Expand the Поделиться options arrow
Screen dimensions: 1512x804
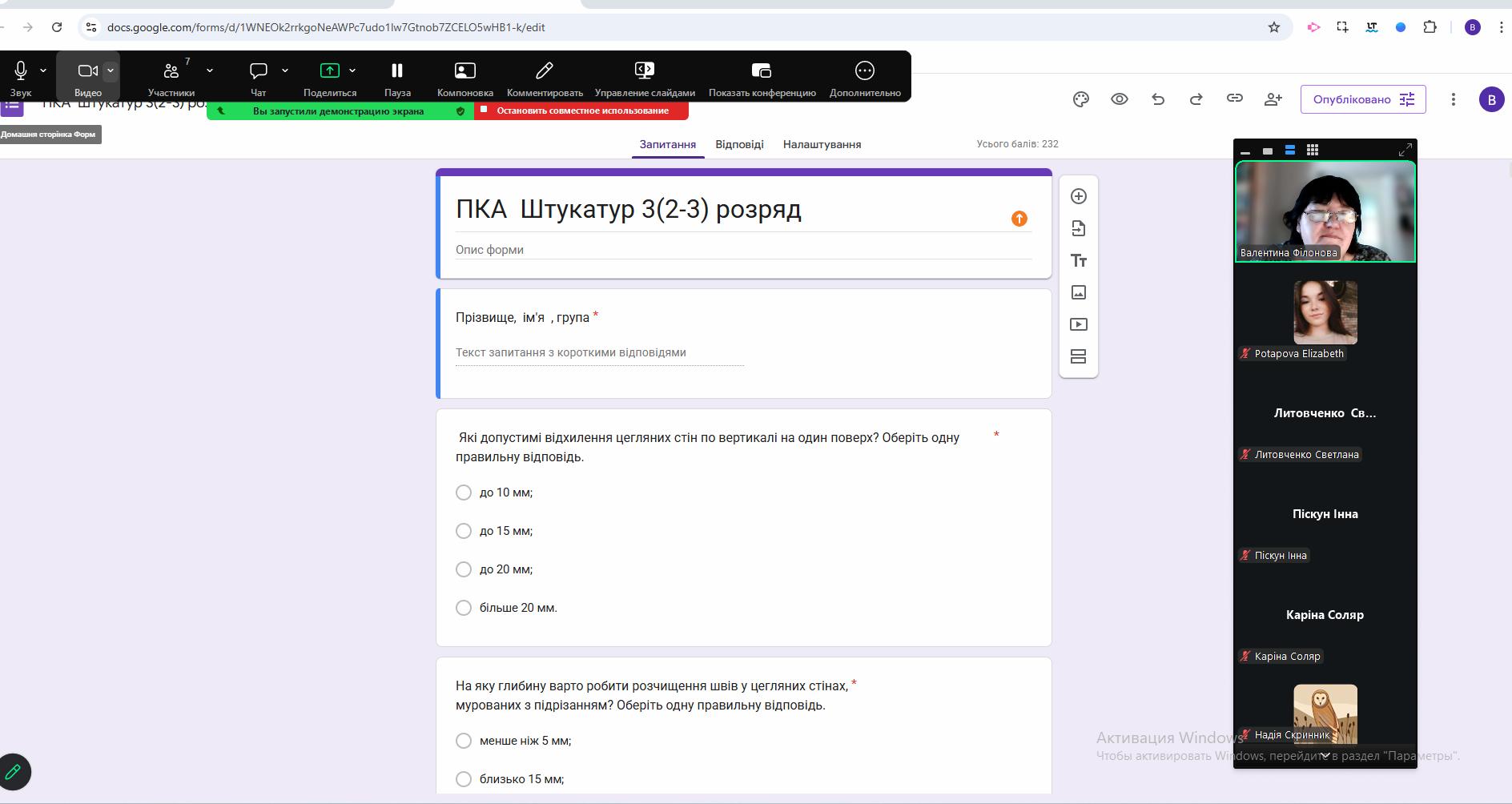coord(352,70)
